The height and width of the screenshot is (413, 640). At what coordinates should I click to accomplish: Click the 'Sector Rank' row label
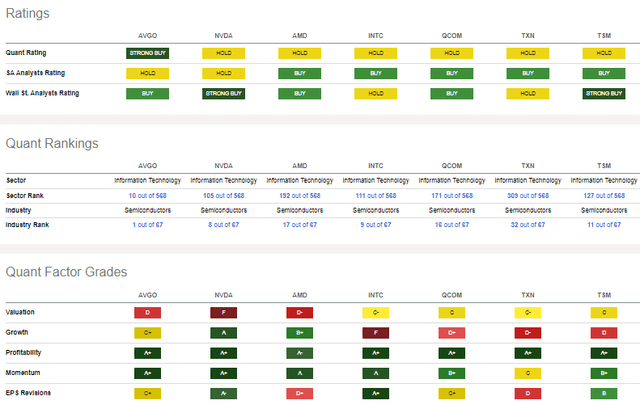coord(24,195)
